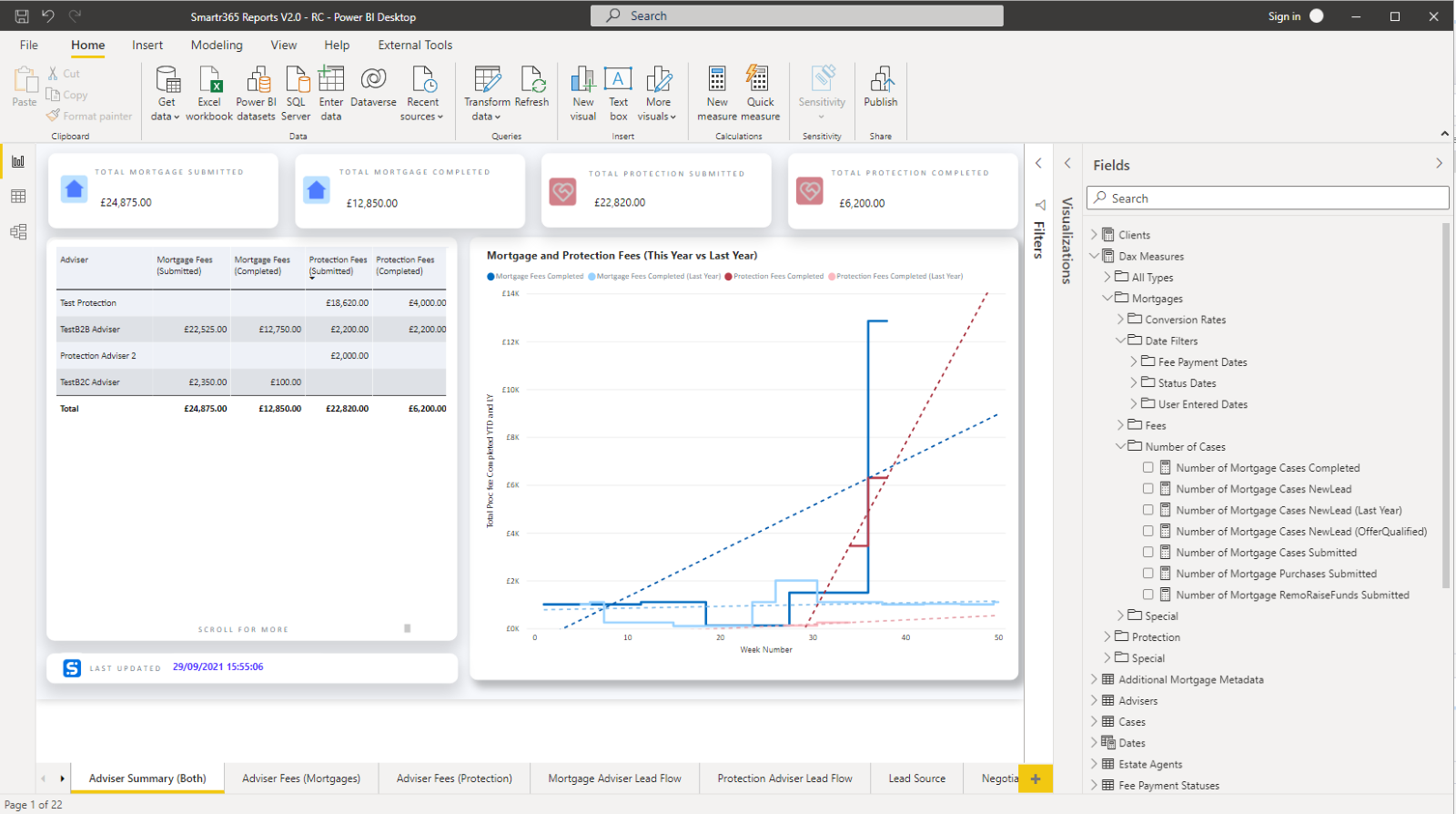Expand the Protection folder

coord(1107,636)
